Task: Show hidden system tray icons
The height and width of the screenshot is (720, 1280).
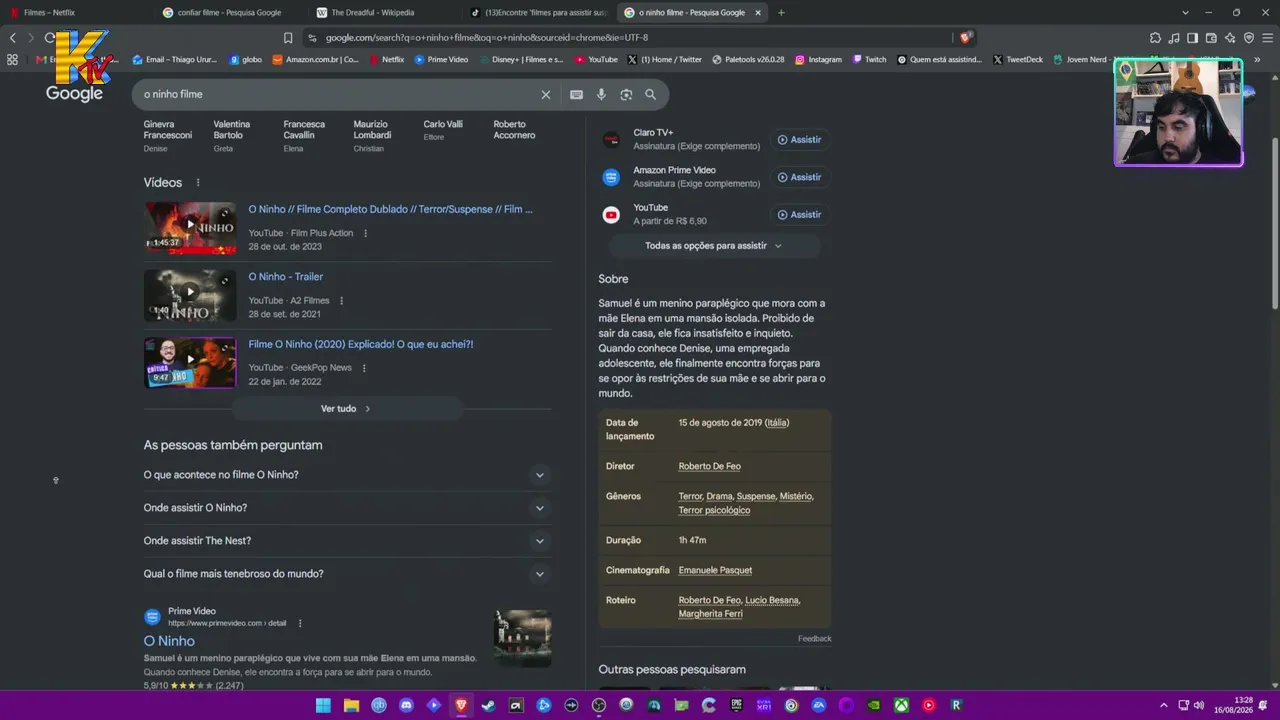Action: point(1163,705)
